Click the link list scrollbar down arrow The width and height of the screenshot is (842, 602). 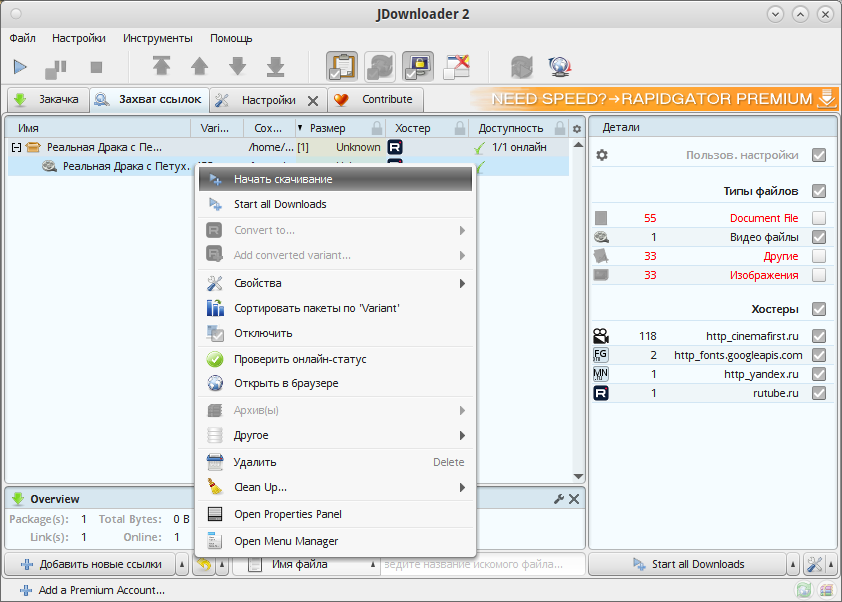[578, 476]
